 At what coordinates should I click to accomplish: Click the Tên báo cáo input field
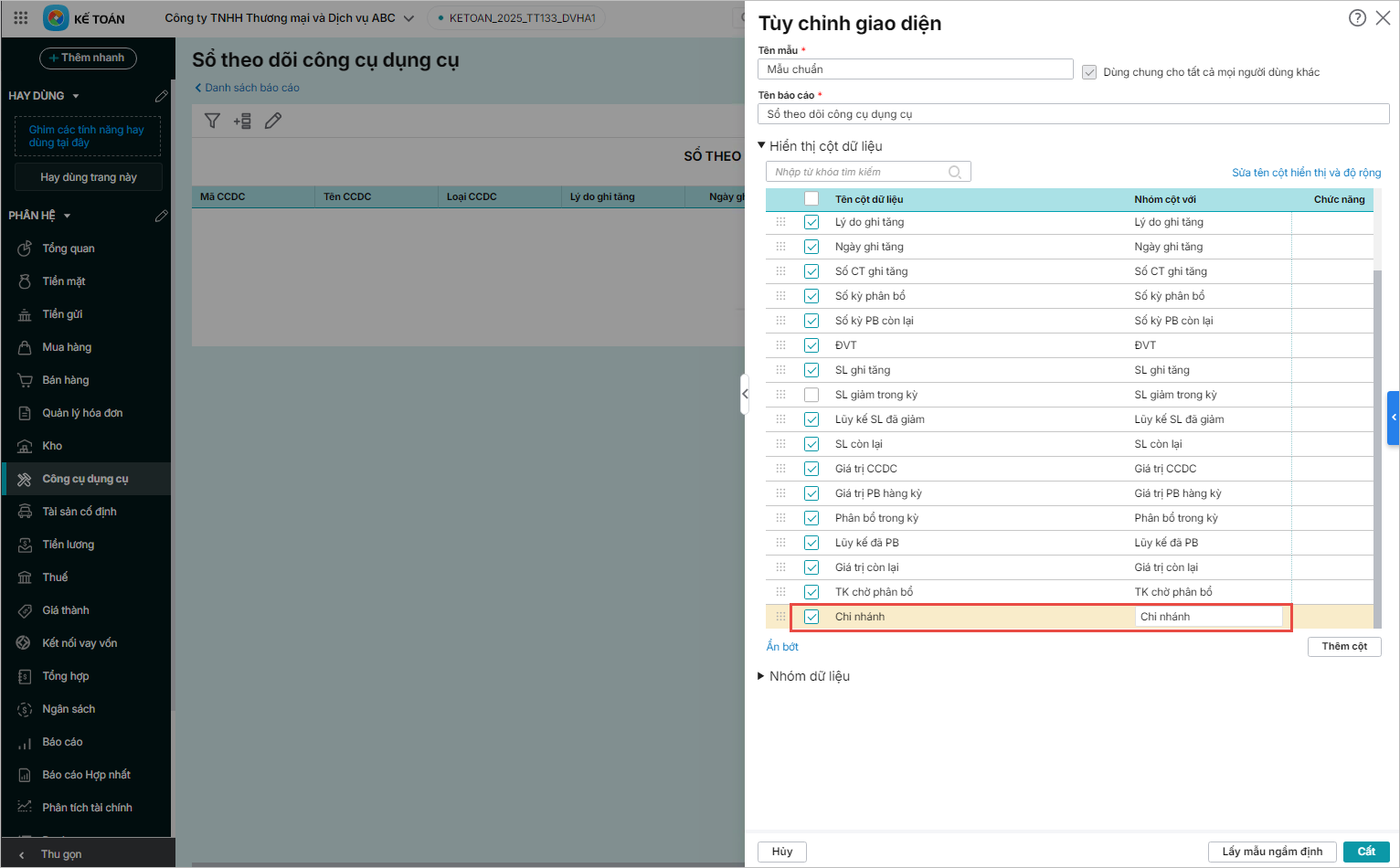click(1074, 114)
